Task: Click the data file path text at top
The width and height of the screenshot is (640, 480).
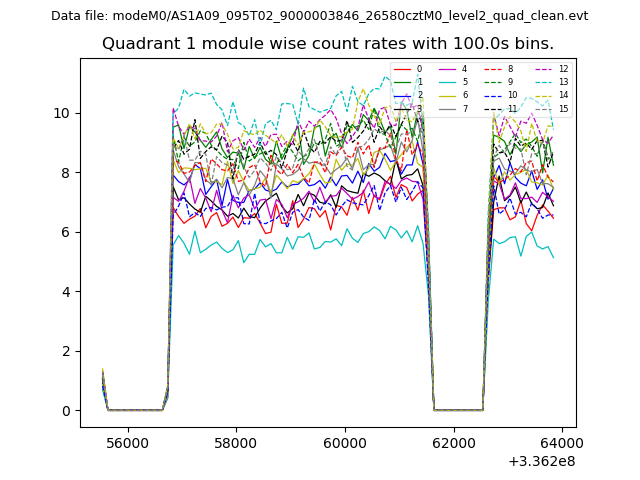Action: (x=319, y=16)
